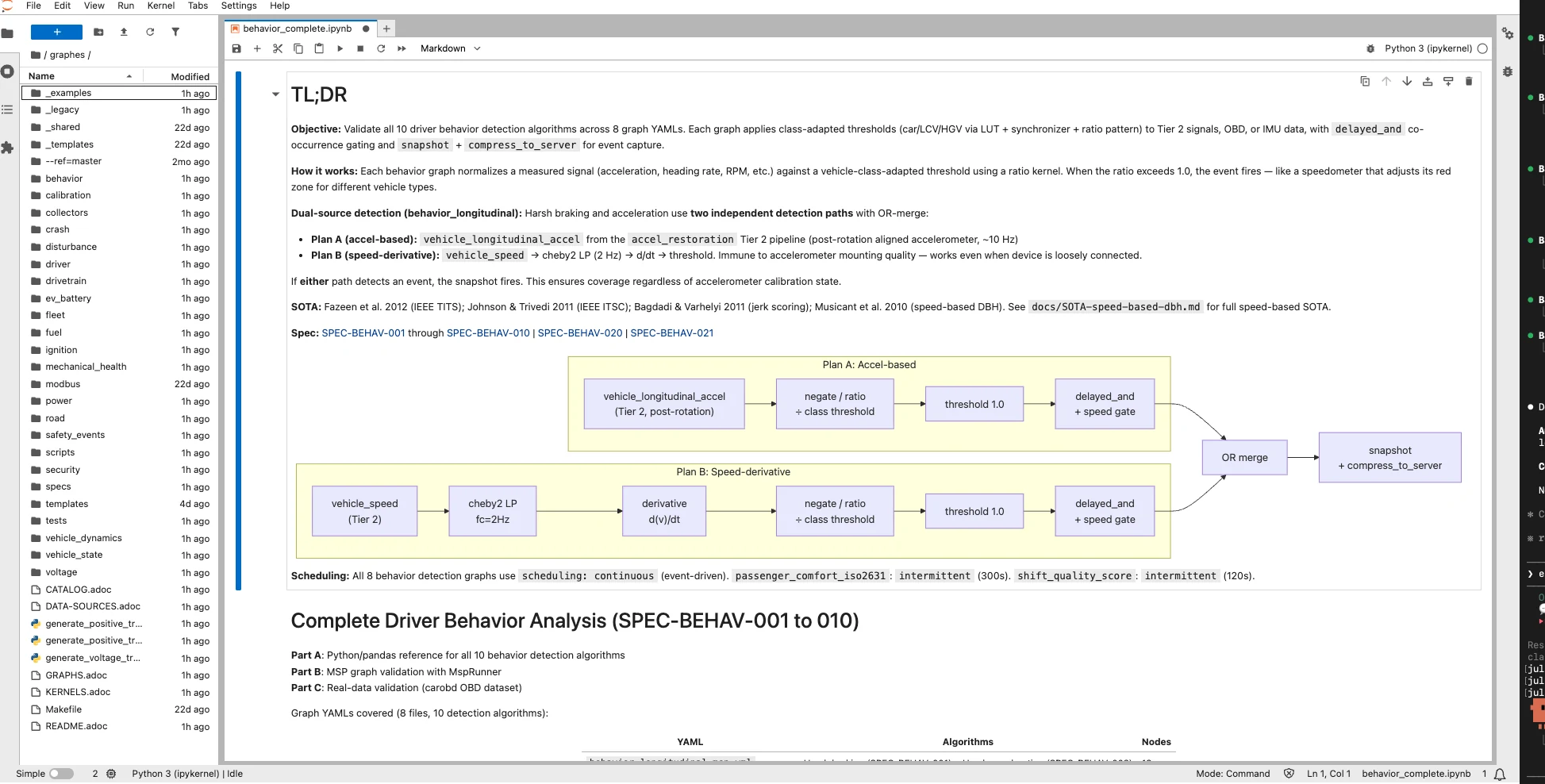Navigate to graphes breadcrumb folder
The image size is (1545, 784).
tap(67, 55)
